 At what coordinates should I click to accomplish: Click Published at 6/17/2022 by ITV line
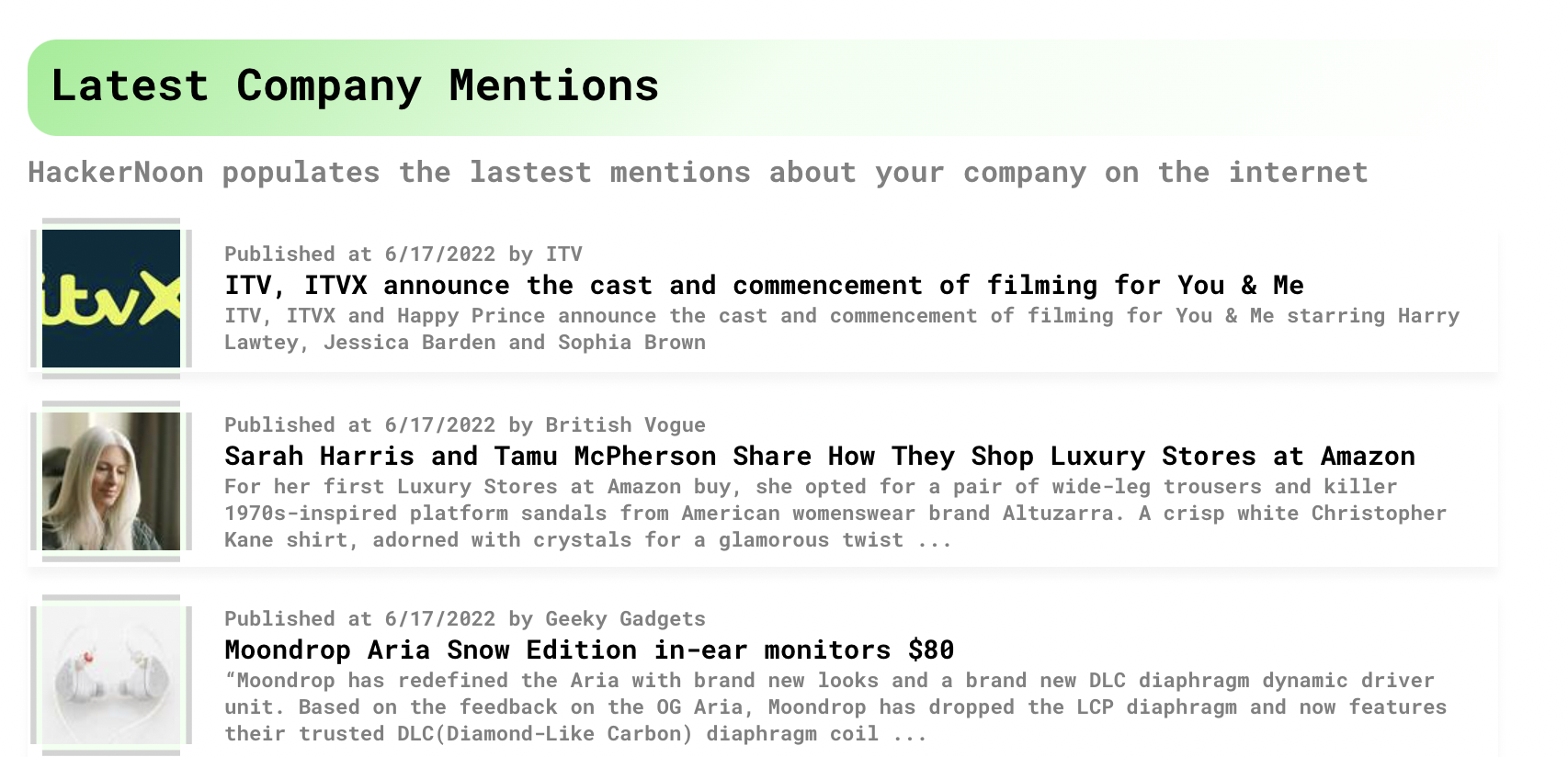pyautogui.click(x=403, y=254)
